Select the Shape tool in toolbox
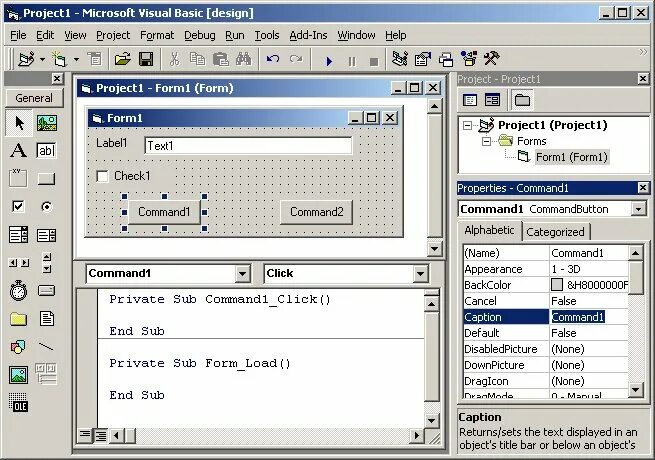Image resolution: width=655 pixels, height=460 pixels. coord(18,346)
